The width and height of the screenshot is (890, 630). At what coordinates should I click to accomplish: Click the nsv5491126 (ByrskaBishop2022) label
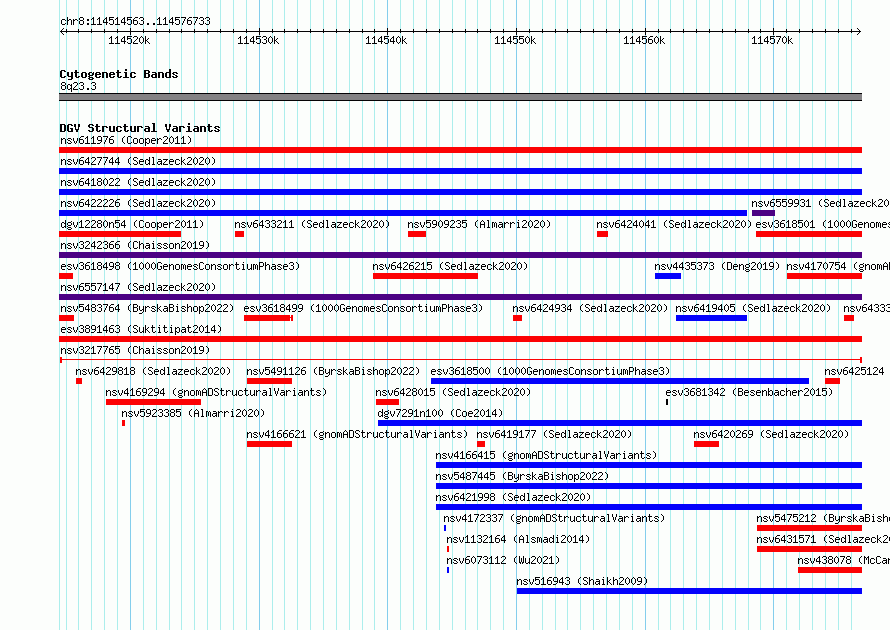click(x=333, y=371)
